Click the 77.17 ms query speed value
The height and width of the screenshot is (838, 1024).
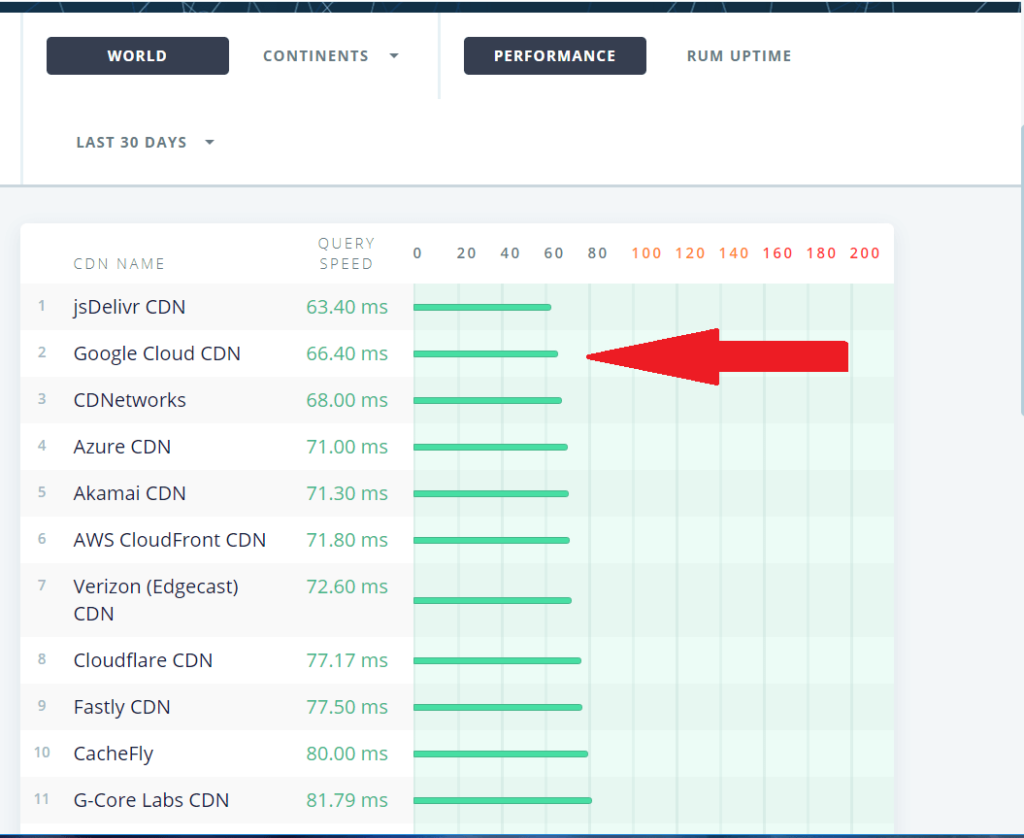347,660
